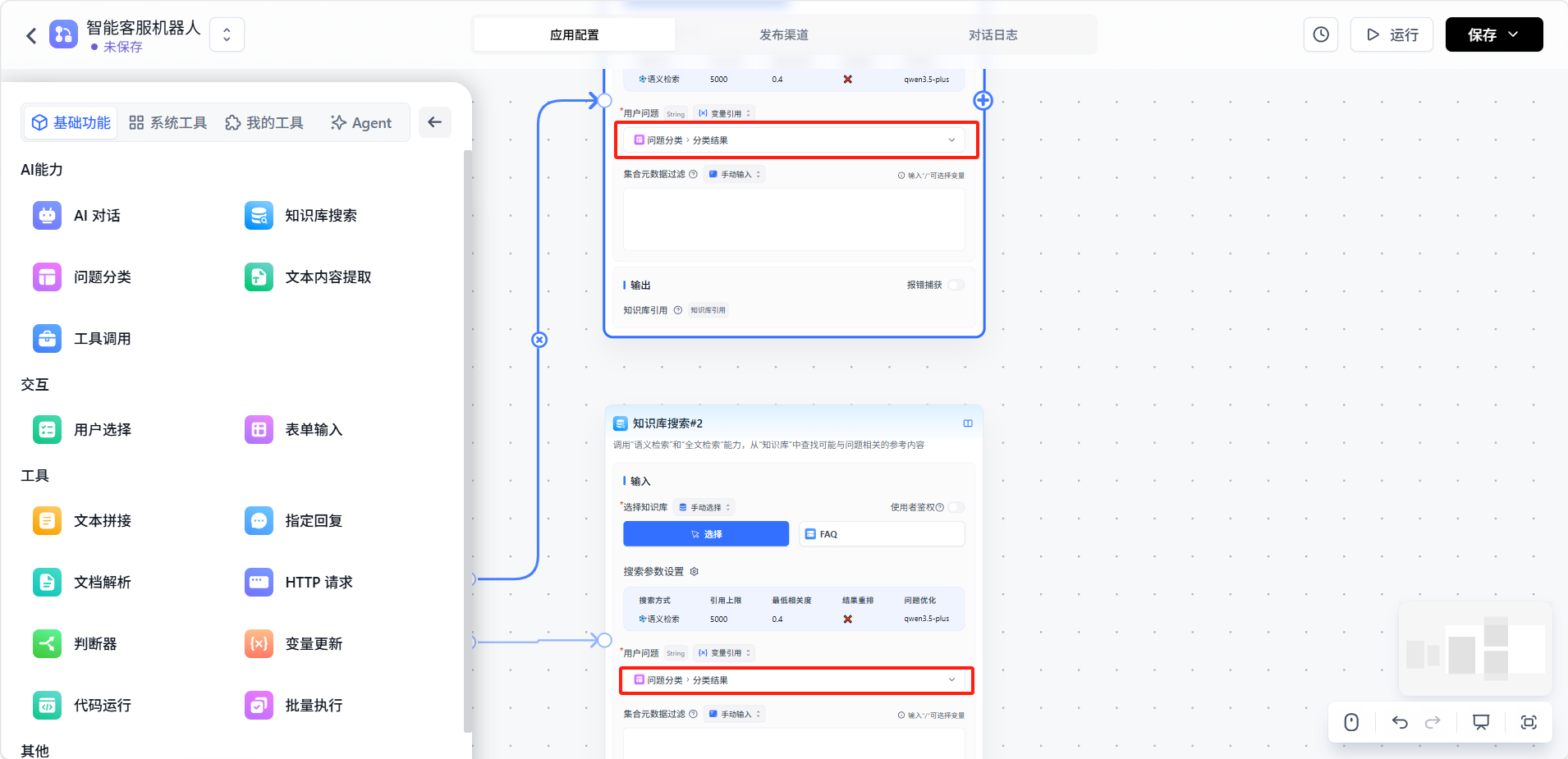Add the AI 对话 node icon

[47, 216]
